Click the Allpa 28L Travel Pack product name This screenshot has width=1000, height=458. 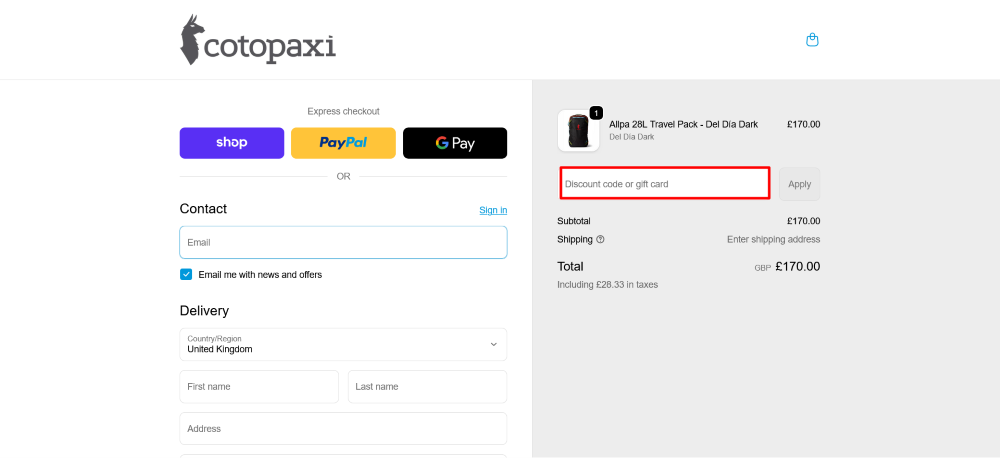683,124
